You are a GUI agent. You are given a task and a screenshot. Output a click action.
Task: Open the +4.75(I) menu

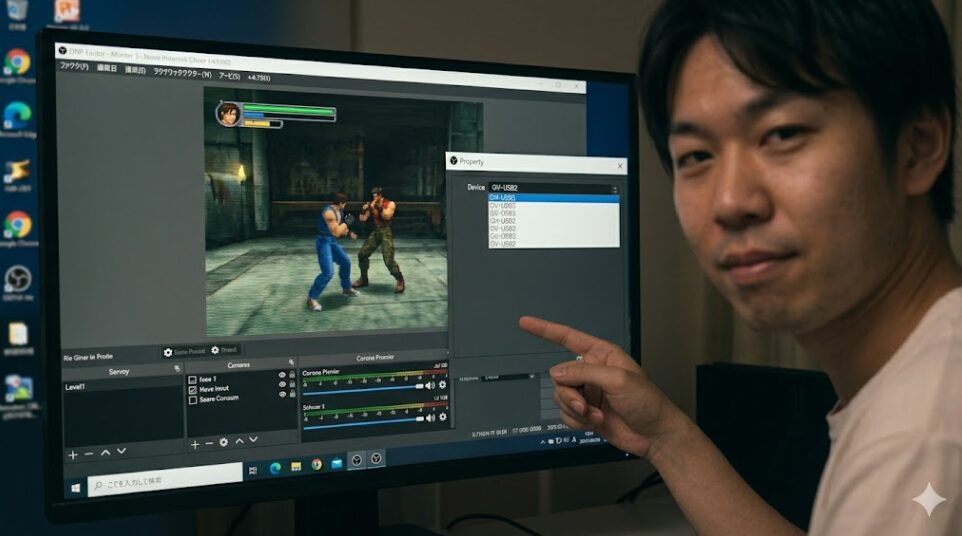pyautogui.click(x=259, y=78)
